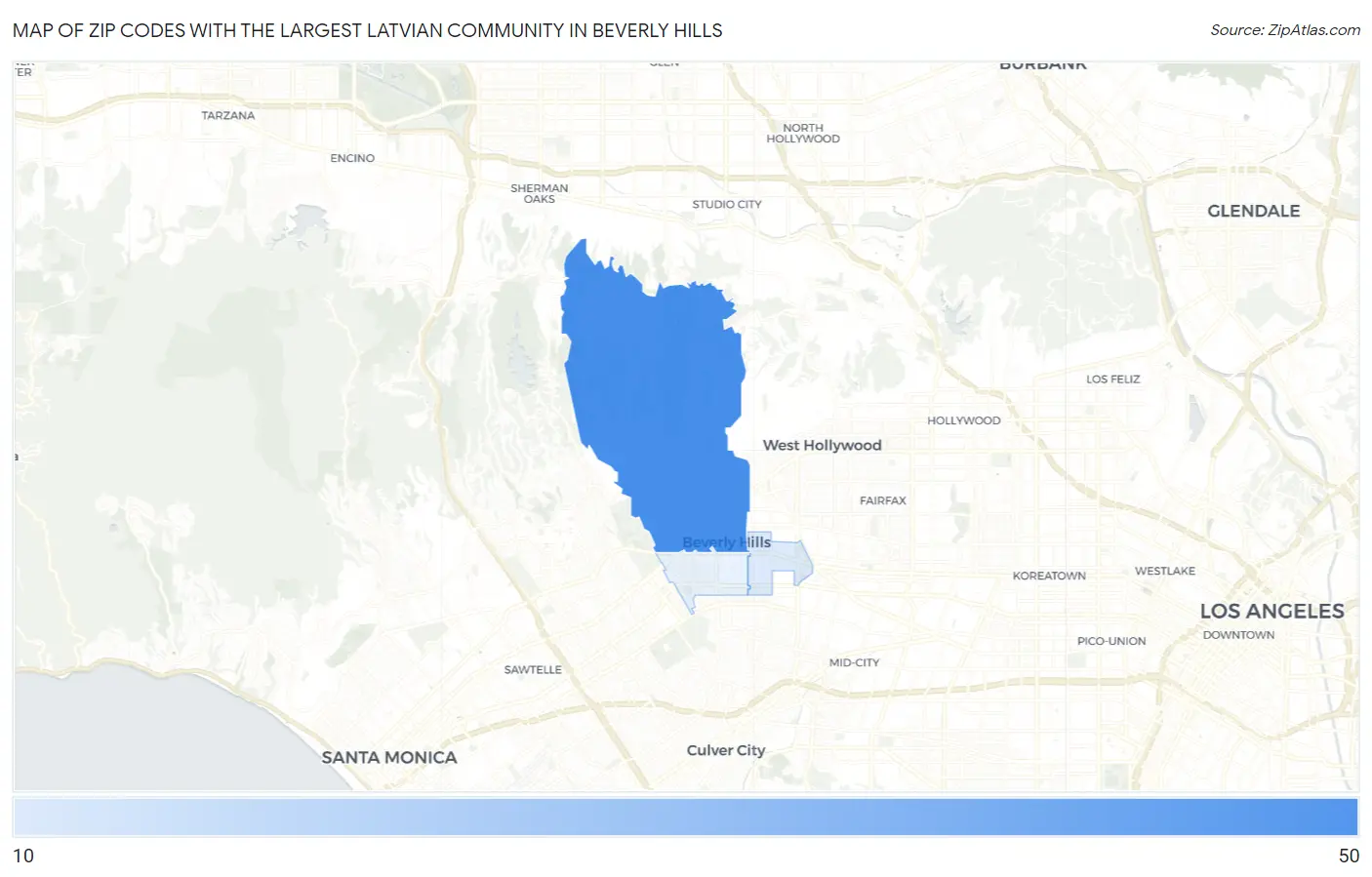
Task: Click the HOLLYWOOD neighborhood label
Action: click(x=963, y=420)
